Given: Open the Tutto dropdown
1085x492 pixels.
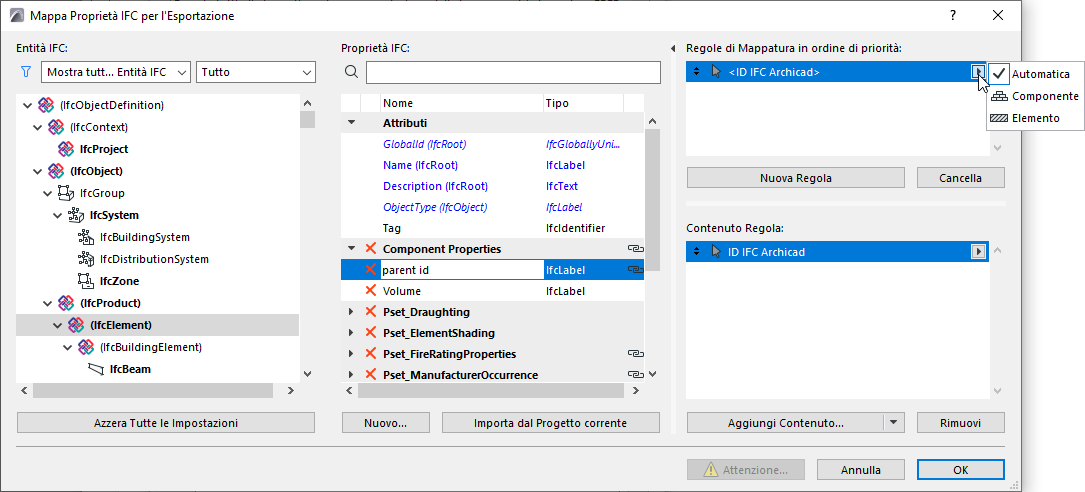Looking at the screenshot, I should [x=257, y=72].
